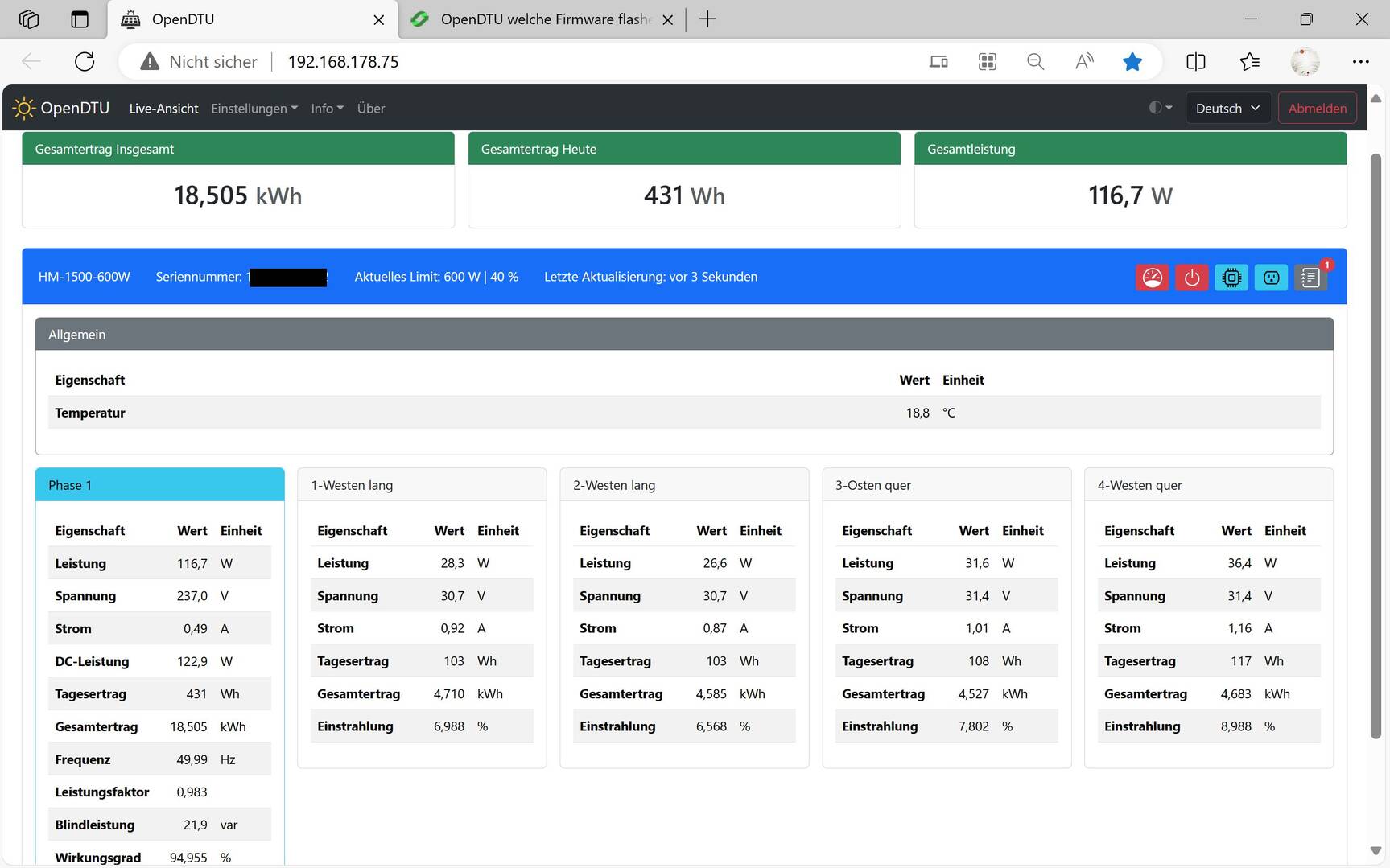Click the address bar showing 192.168.178.75
Screen dimensions: 1390x868
click(x=343, y=62)
